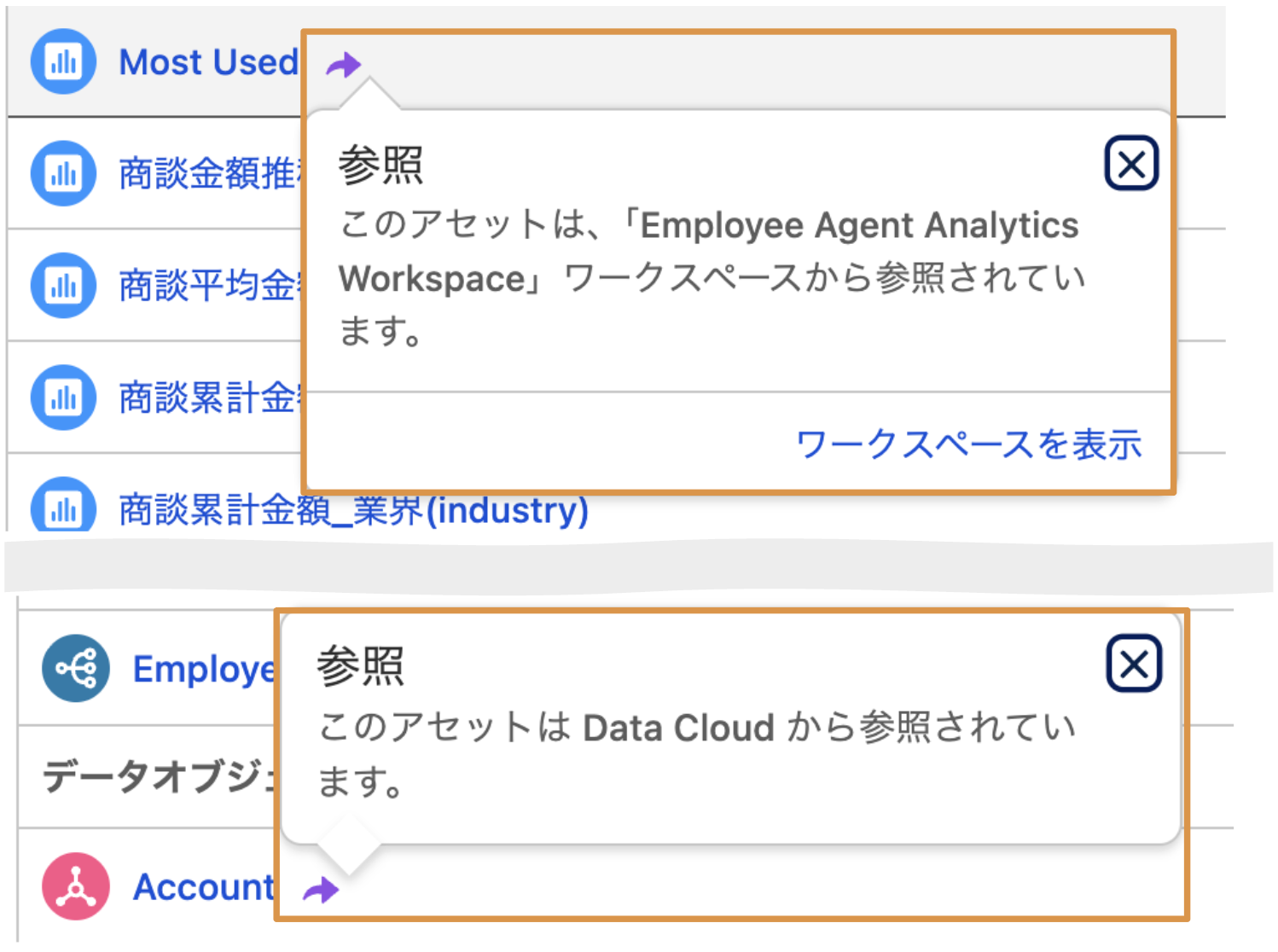Click the chart icon beside 商談金額推

[63, 173]
